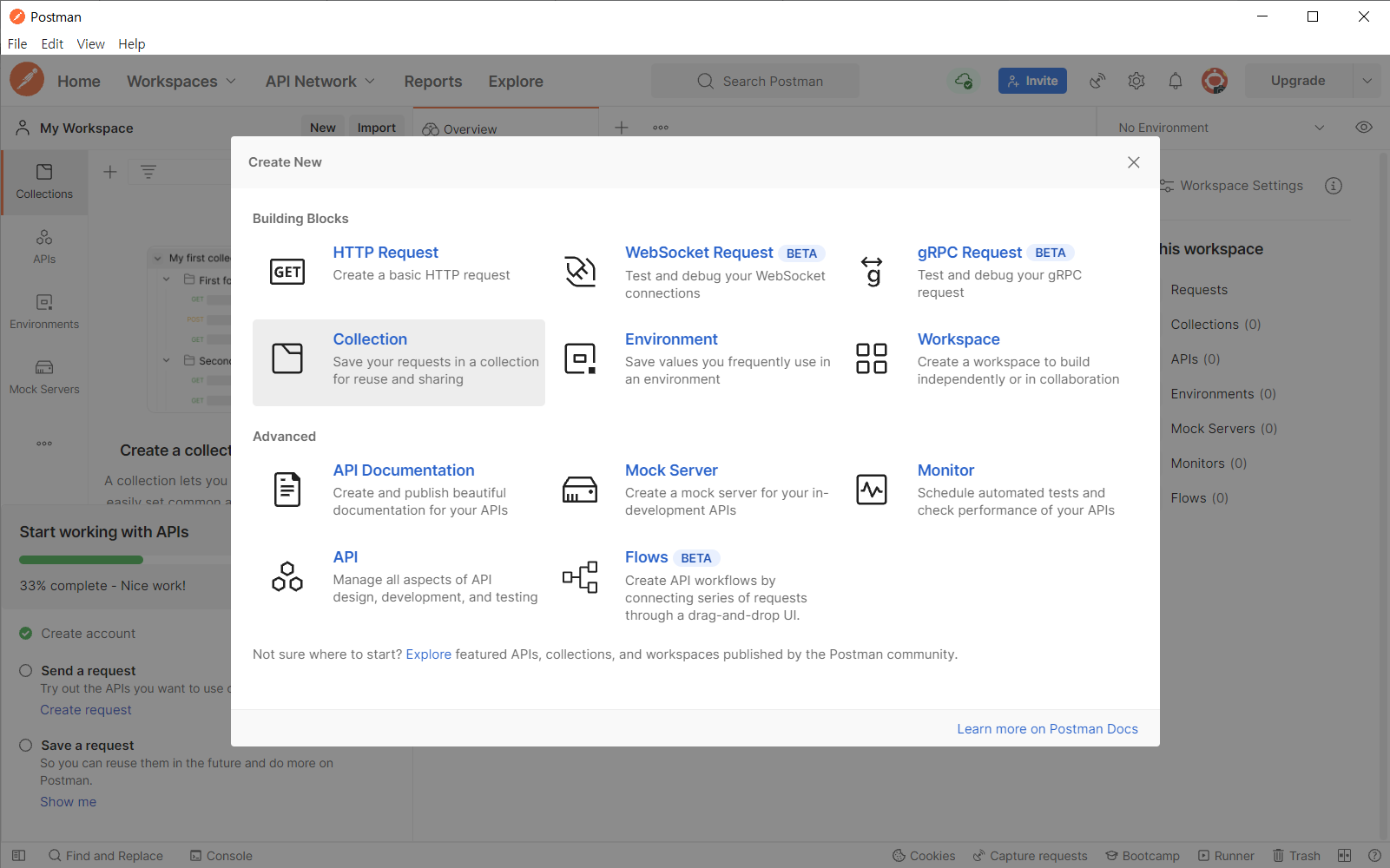Show more sidebar items via ellipsis
This screenshot has width=1390, height=868.
point(44,444)
